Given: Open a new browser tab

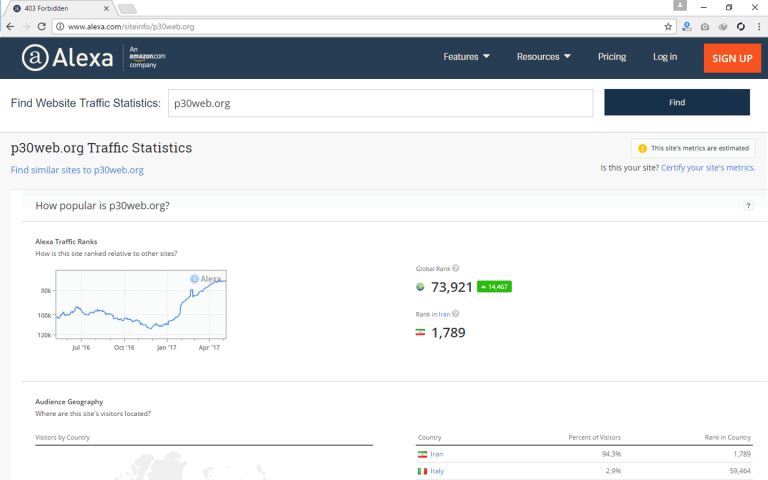Looking at the screenshot, I should tap(127, 9).
